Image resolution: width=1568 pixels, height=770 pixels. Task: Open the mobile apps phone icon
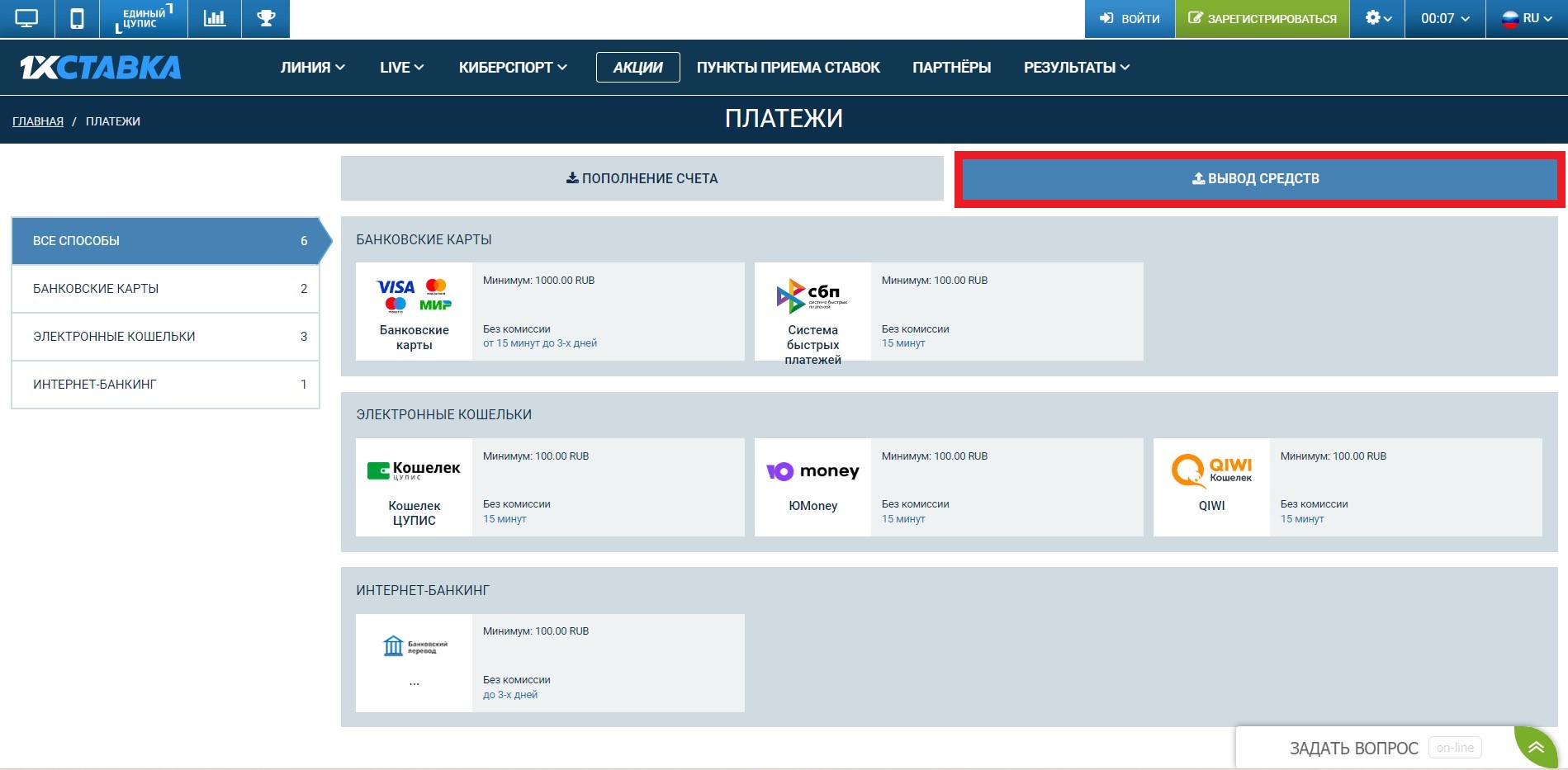coord(77,18)
